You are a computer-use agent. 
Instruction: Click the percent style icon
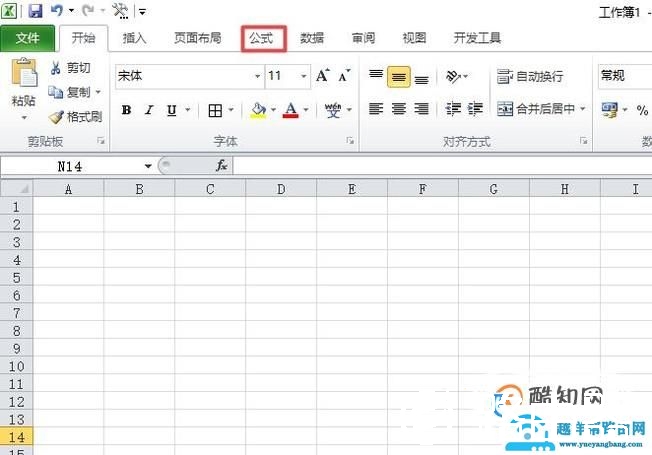point(642,110)
